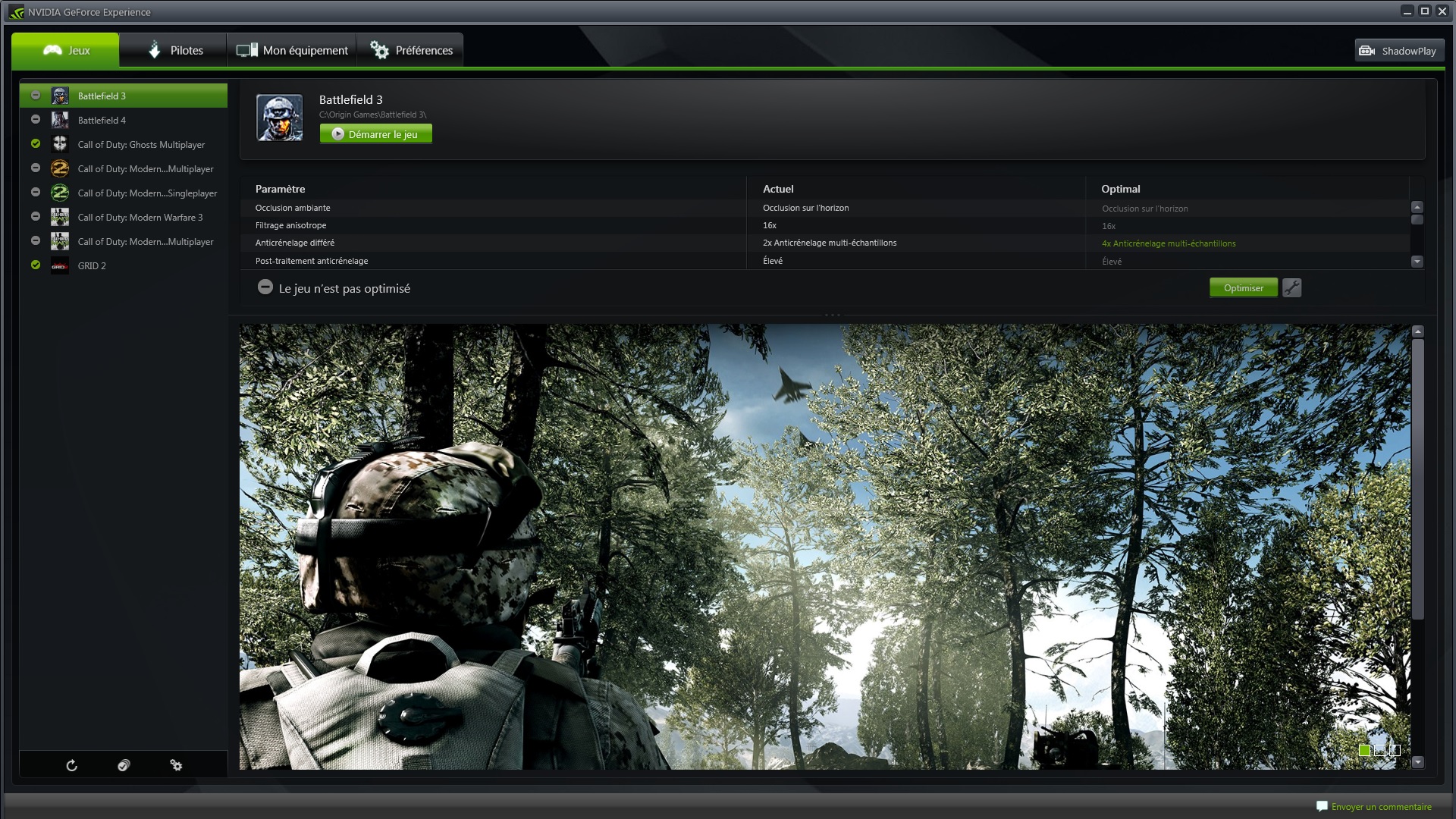
Task: Click the Optimiser button
Action: 1244,288
